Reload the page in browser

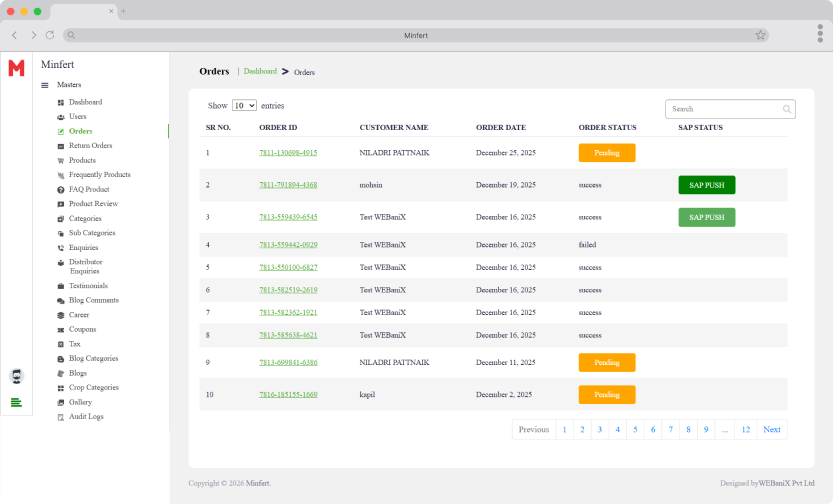click(50, 35)
